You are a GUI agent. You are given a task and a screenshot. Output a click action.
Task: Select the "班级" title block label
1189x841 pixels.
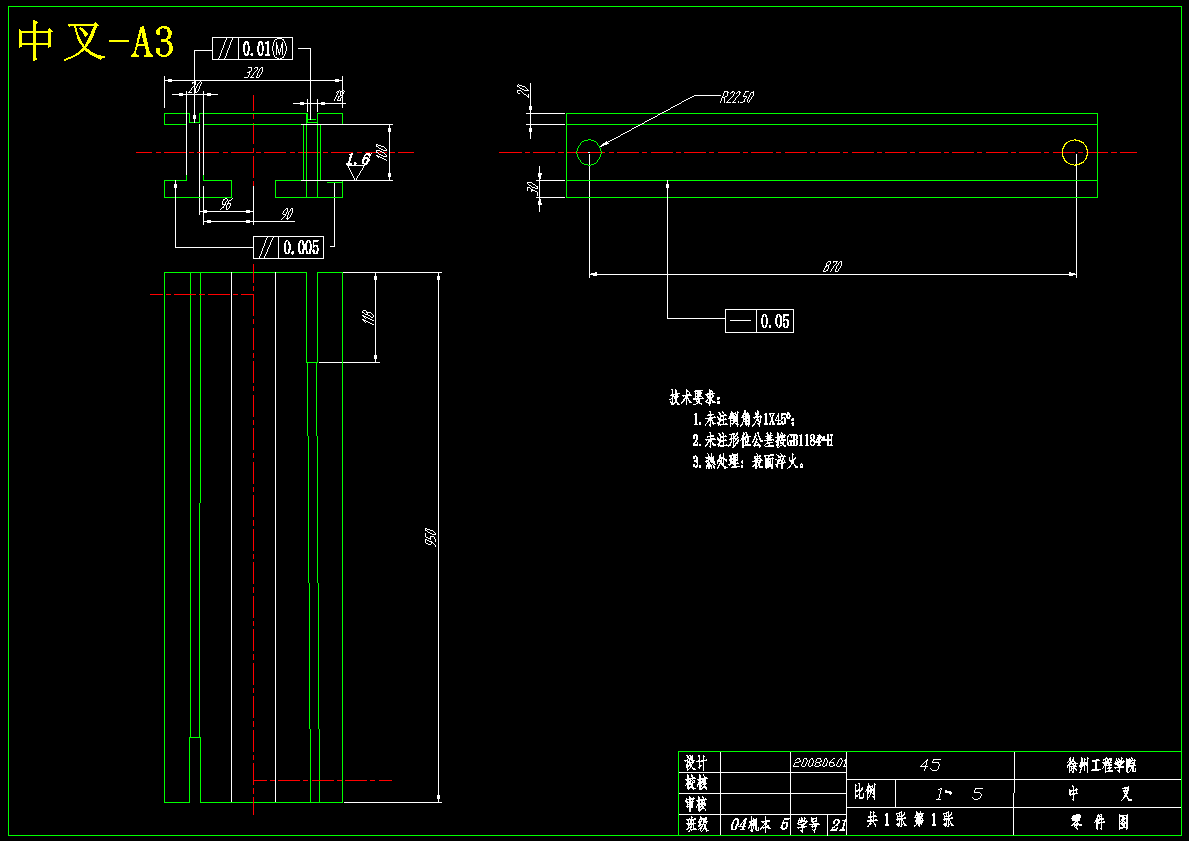click(698, 824)
